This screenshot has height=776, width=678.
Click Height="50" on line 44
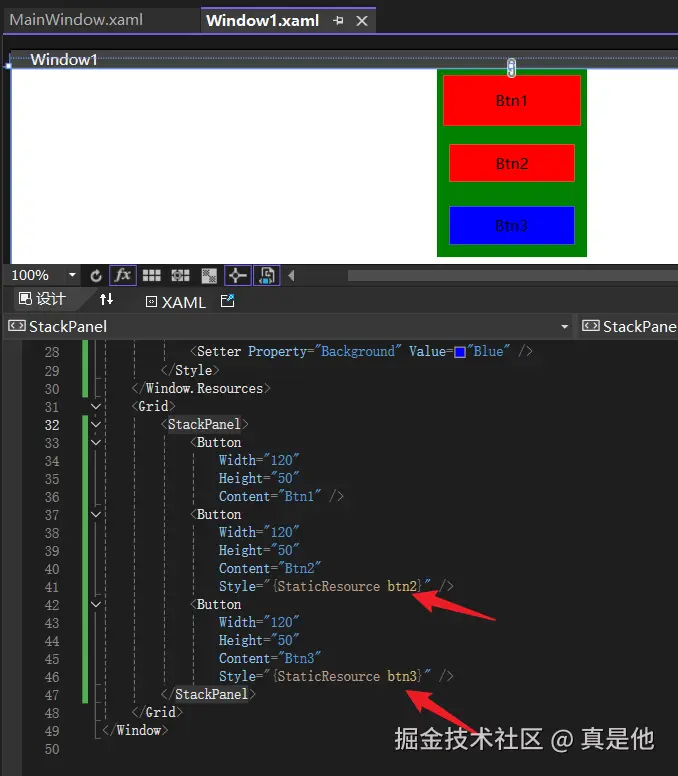(259, 640)
